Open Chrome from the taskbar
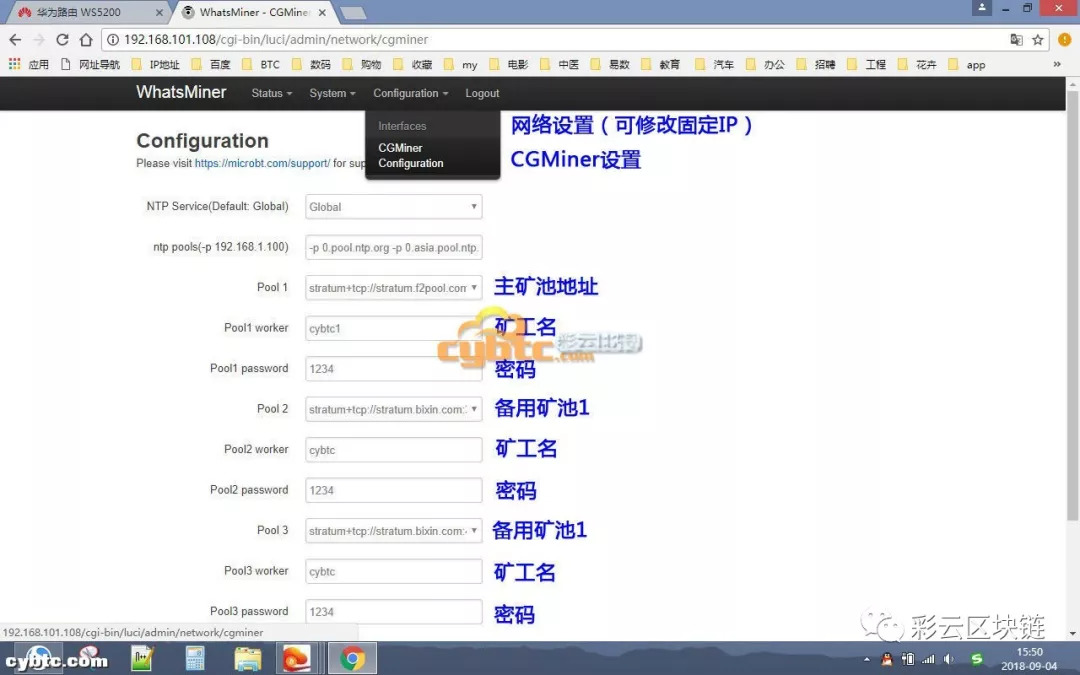Screen dimensions: 1080x675 [352, 659]
